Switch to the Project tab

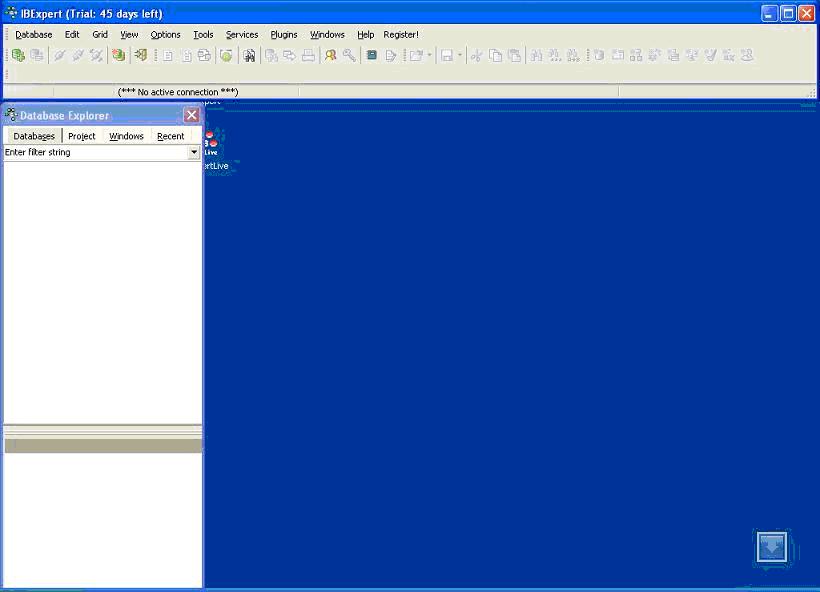82,136
